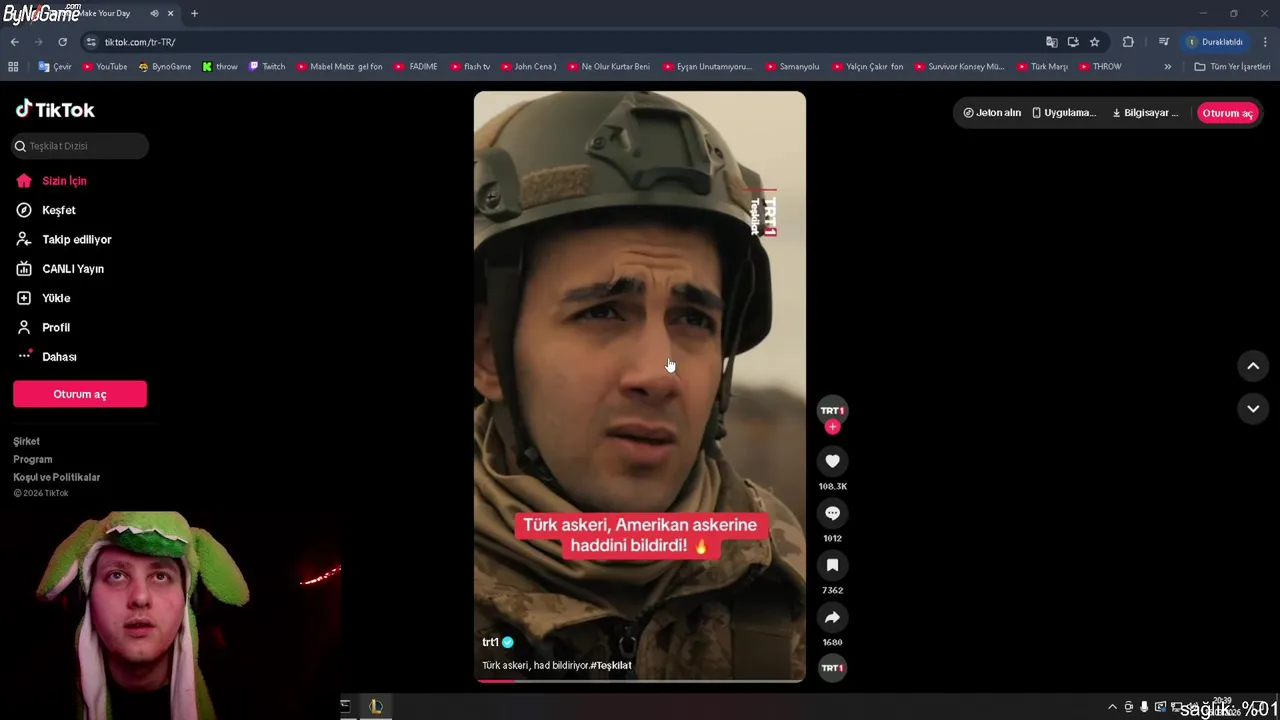Click the #Teşkilat hashtag

pyautogui.click(x=611, y=665)
